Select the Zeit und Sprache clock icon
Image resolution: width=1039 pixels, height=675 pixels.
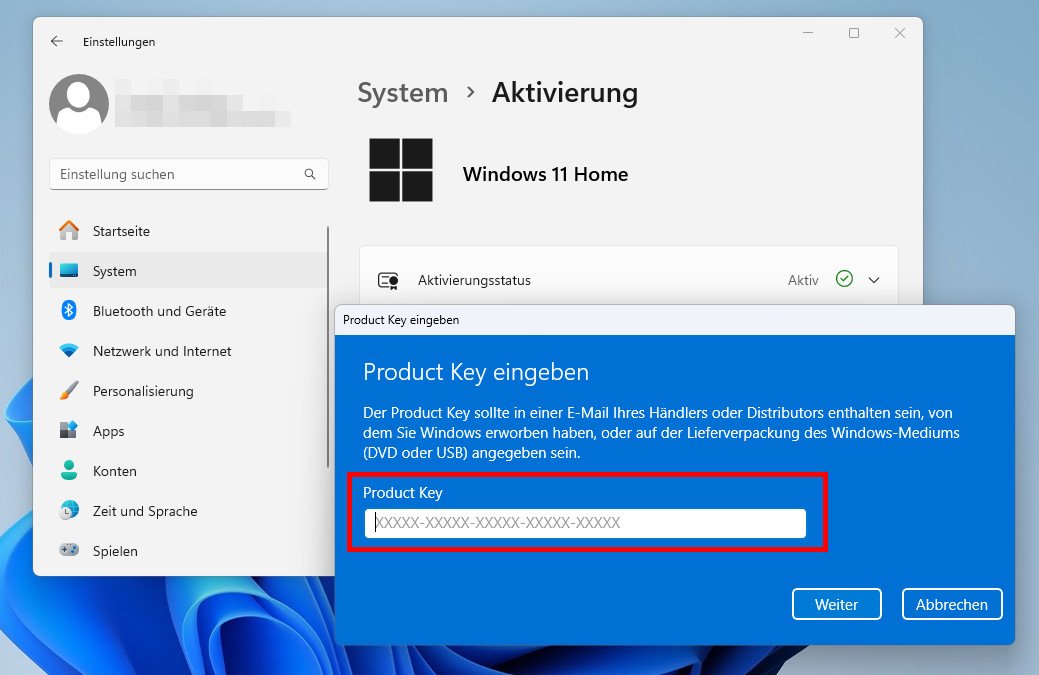(x=68, y=511)
